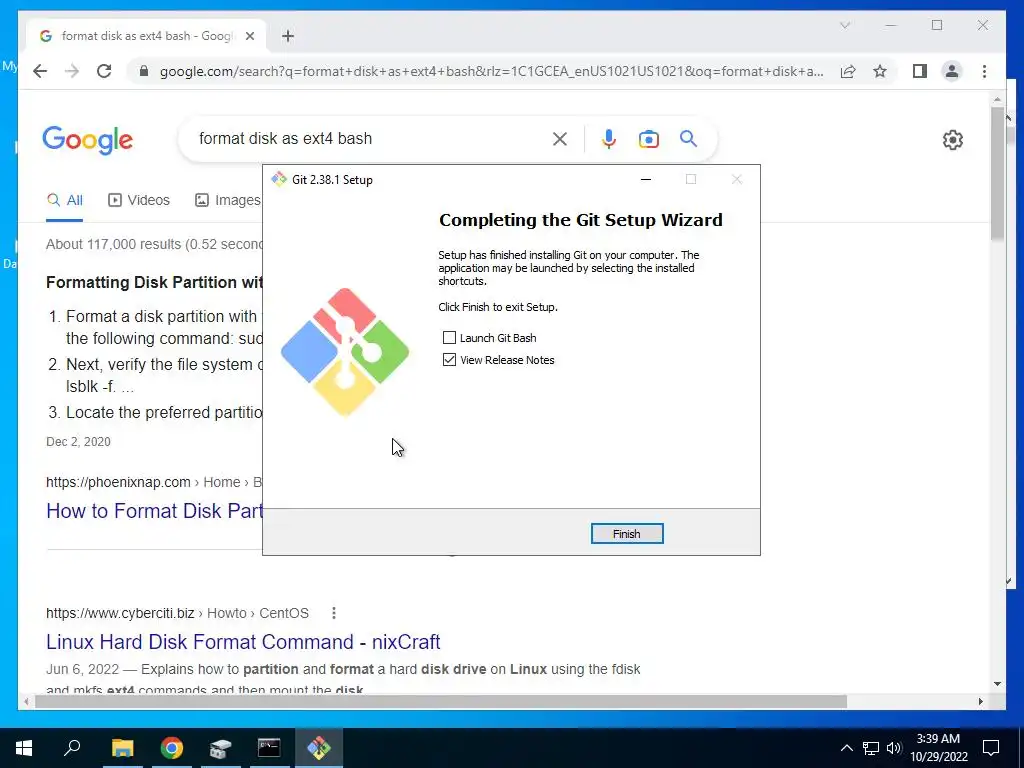The height and width of the screenshot is (768, 1024).
Task: Open Google quick settings gear
Action: (952, 140)
